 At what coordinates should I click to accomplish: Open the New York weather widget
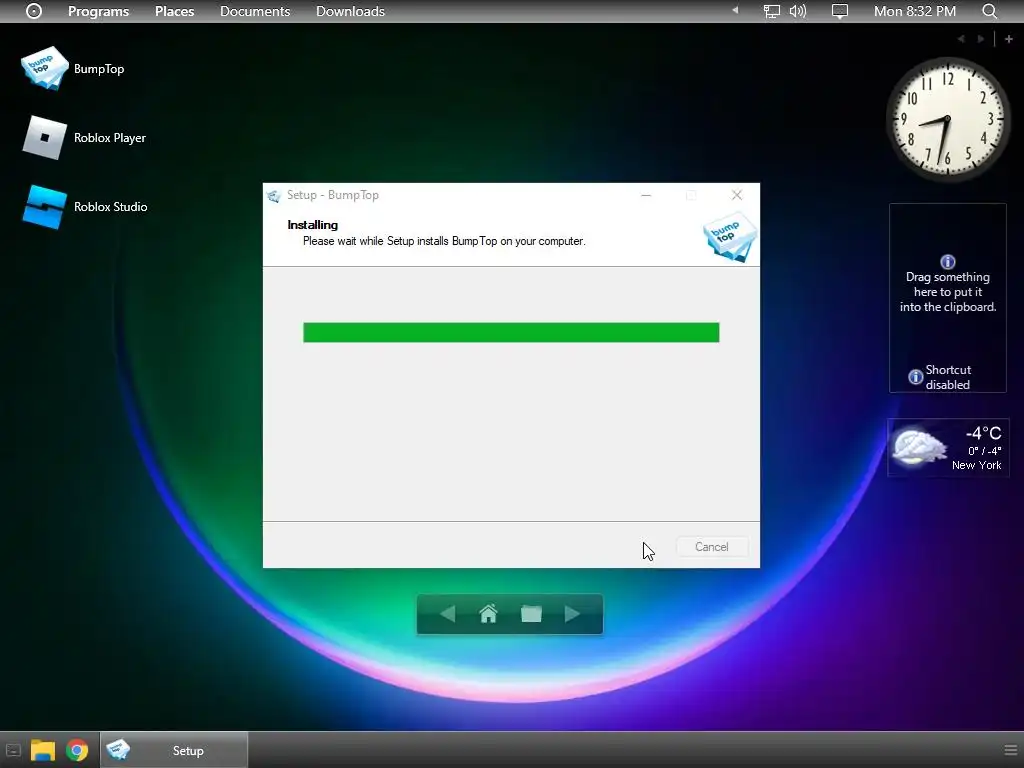coord(948,448)
